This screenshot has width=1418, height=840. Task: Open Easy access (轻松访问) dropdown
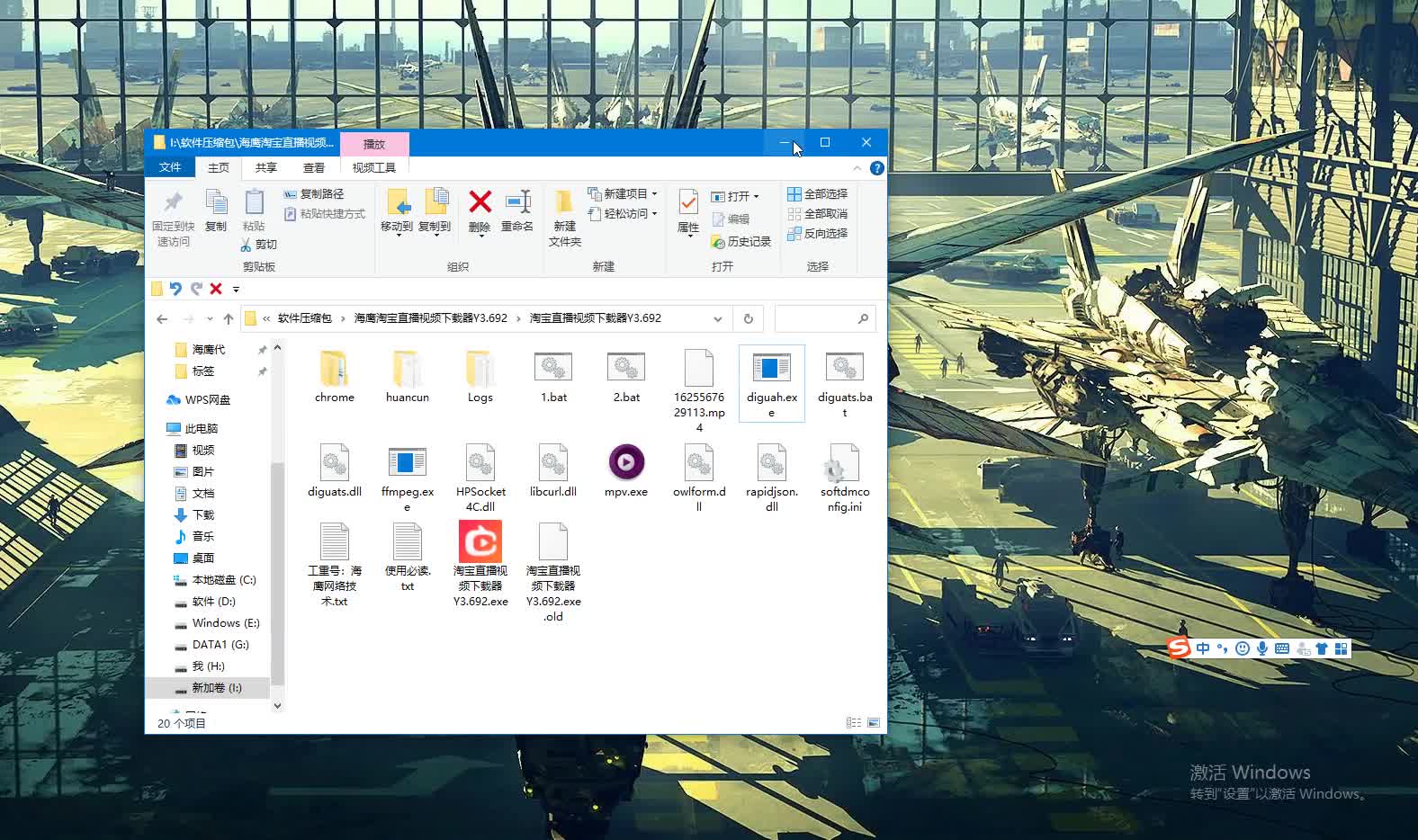pyautogui.click(x=623, y=214)
